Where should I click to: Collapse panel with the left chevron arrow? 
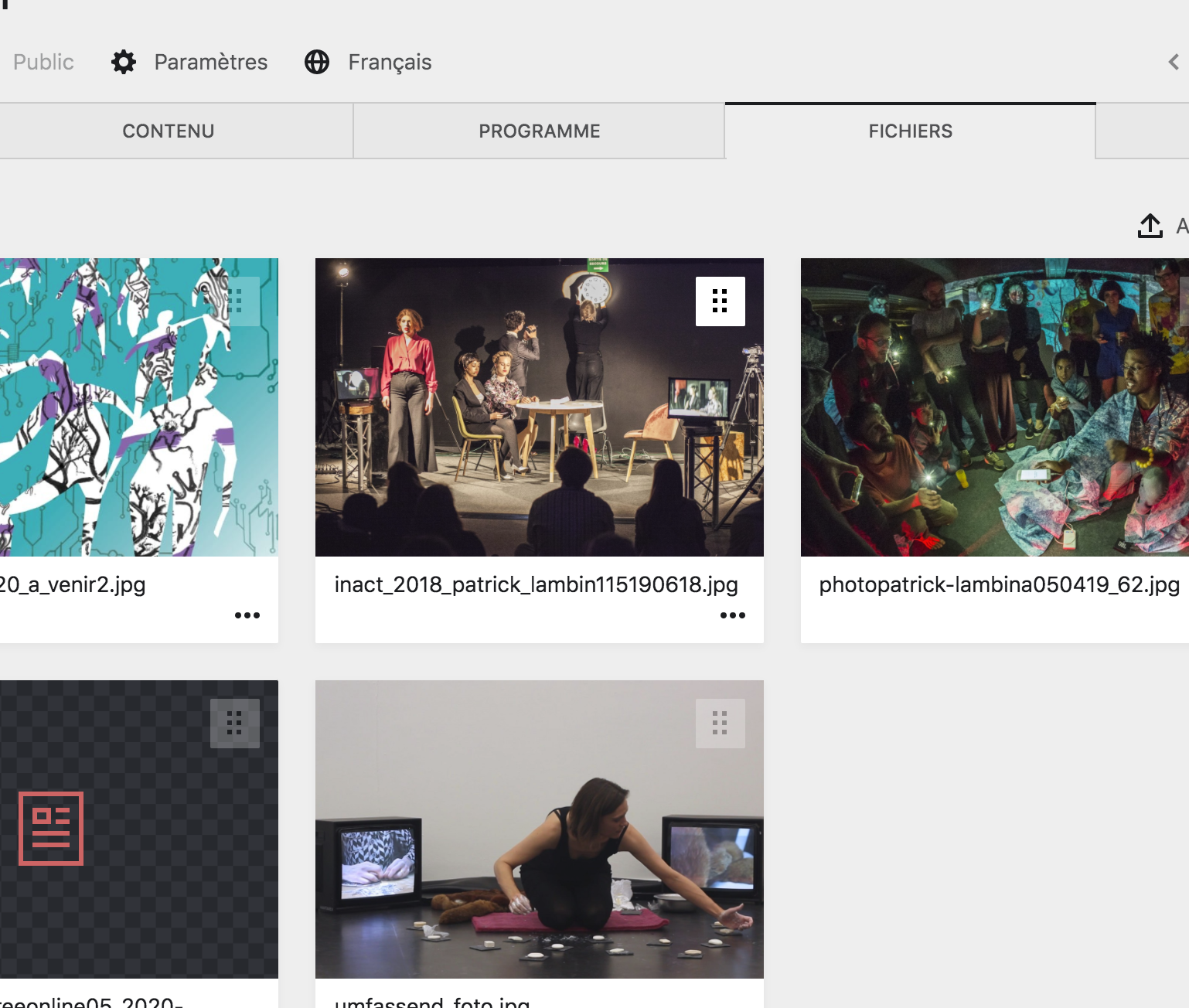click(x=1173, y=62)
